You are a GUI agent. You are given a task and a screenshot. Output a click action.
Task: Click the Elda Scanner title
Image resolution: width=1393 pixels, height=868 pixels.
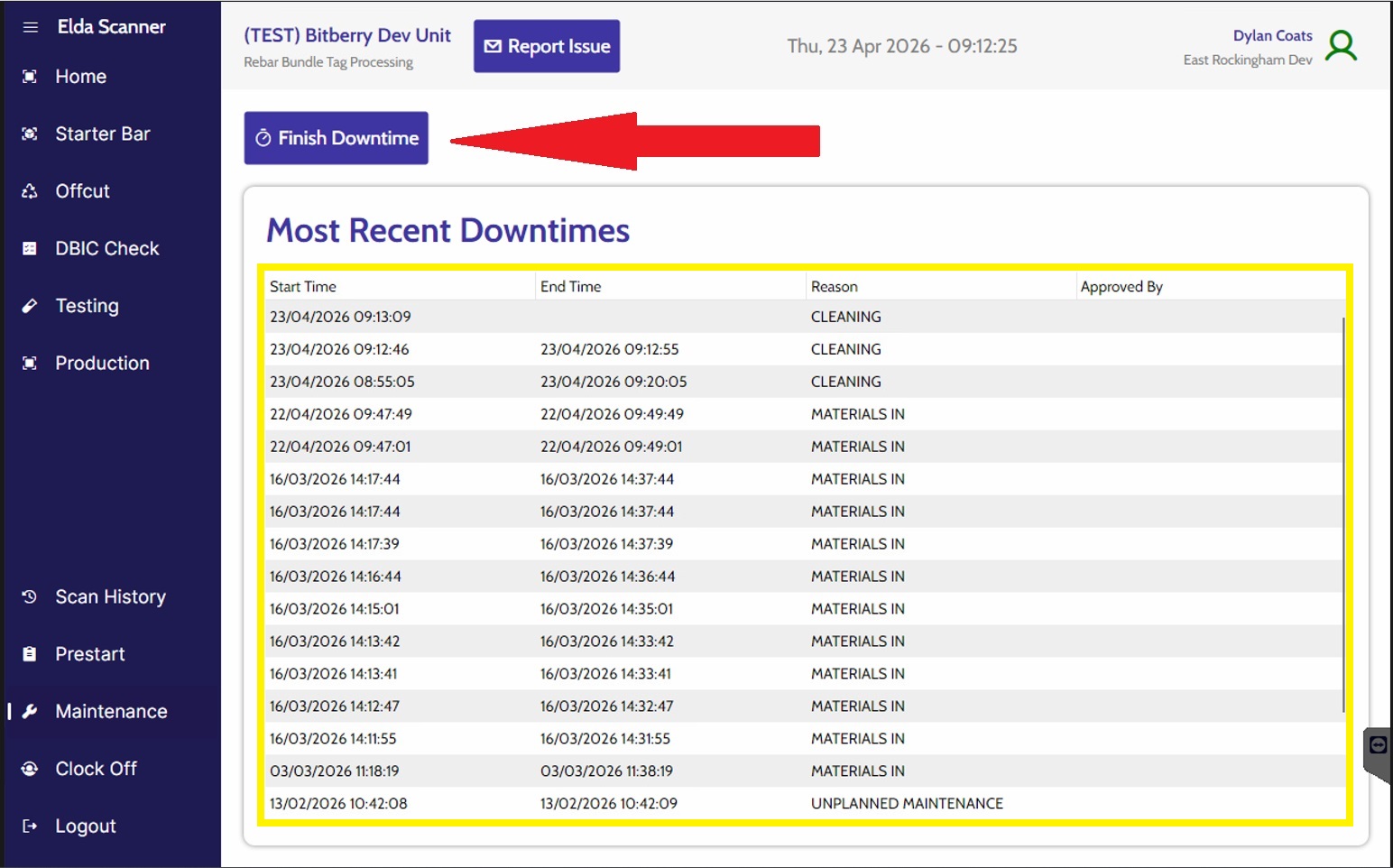112,27
